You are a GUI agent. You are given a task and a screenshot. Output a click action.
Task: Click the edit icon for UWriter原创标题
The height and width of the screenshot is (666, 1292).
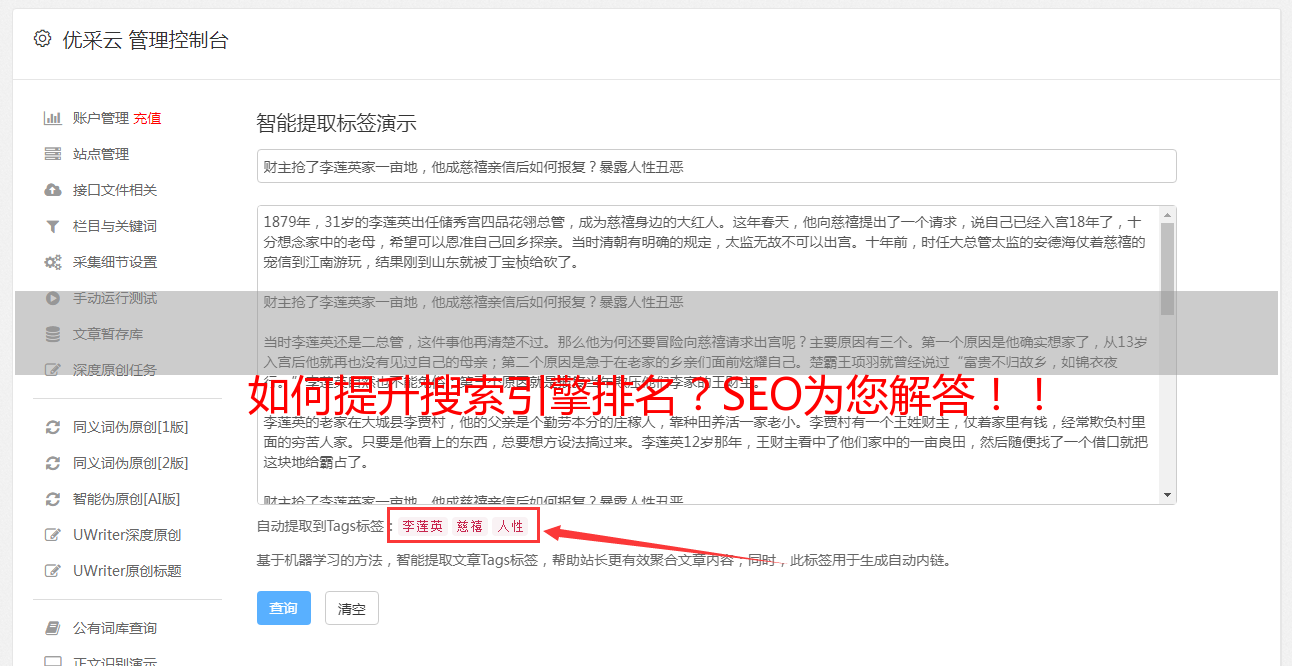coord(53,571)
